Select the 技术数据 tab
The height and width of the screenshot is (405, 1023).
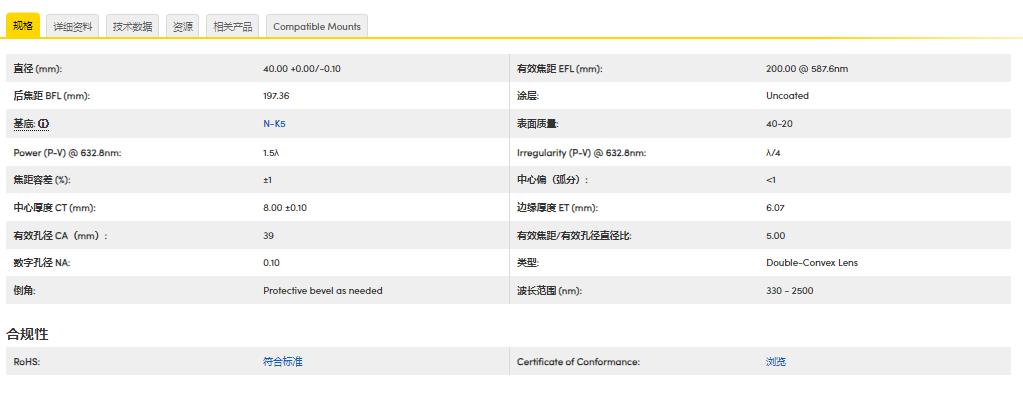[132, 26]
